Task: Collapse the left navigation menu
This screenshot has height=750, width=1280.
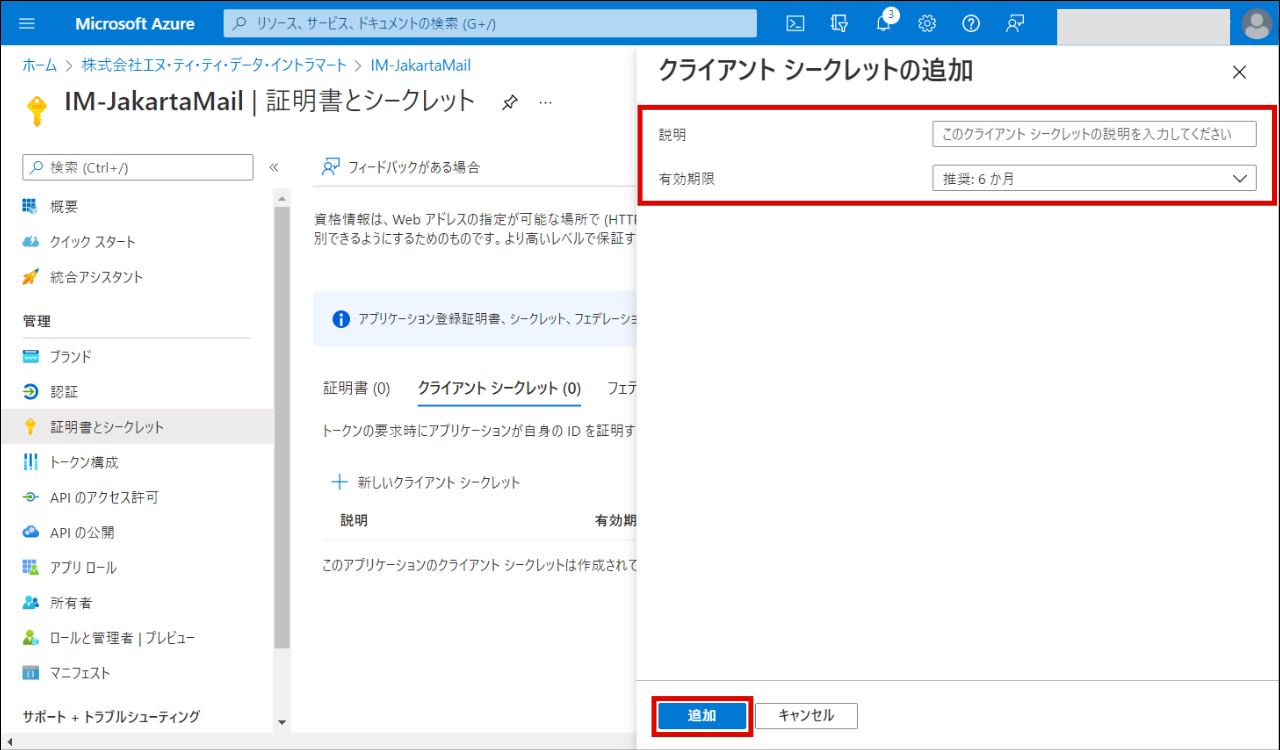Action: (x=274, y=167)
